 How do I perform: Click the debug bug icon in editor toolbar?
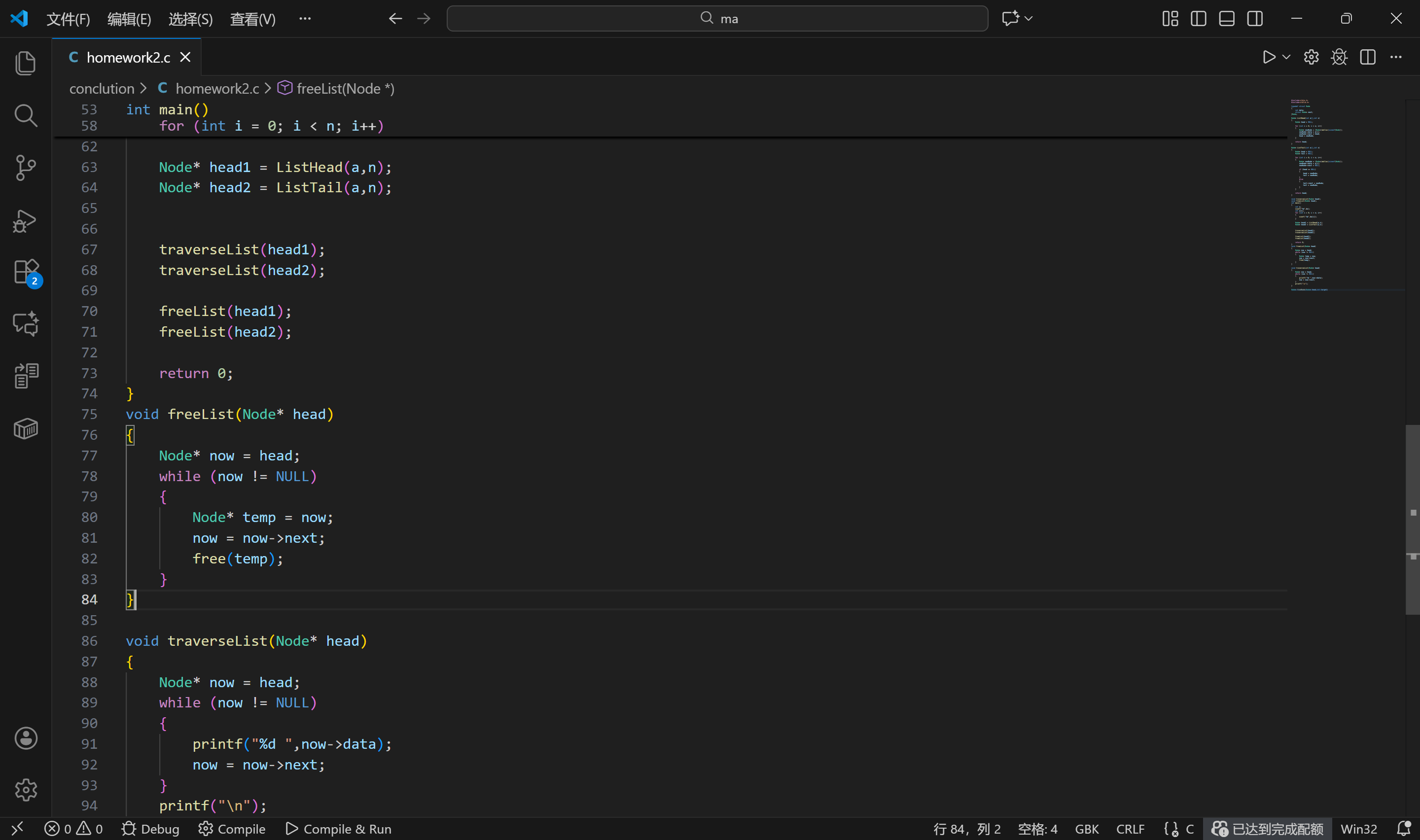(1339, 57)
